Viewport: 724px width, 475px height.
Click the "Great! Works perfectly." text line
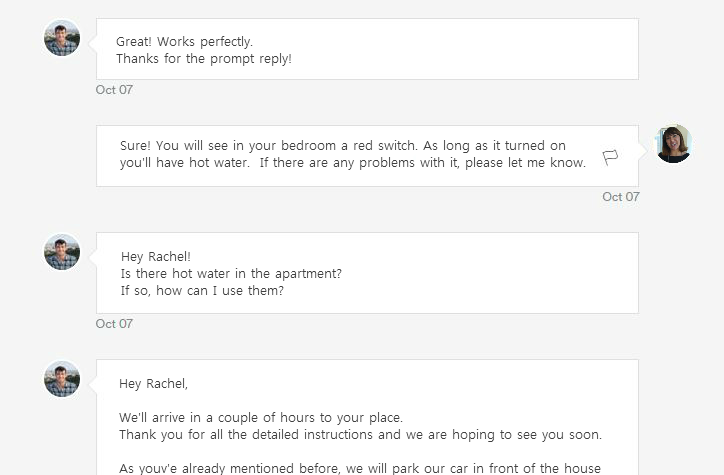tap(184, 42)
